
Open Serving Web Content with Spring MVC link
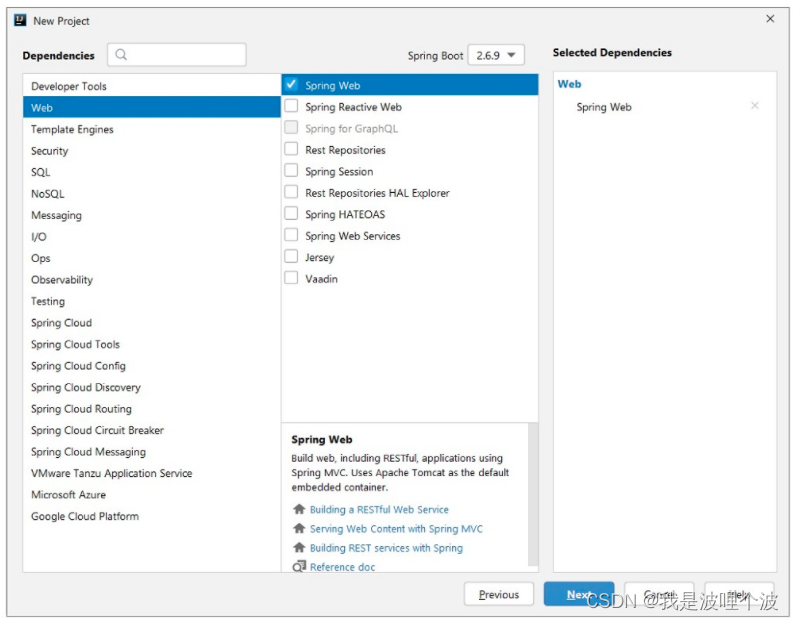pos(396,529)
